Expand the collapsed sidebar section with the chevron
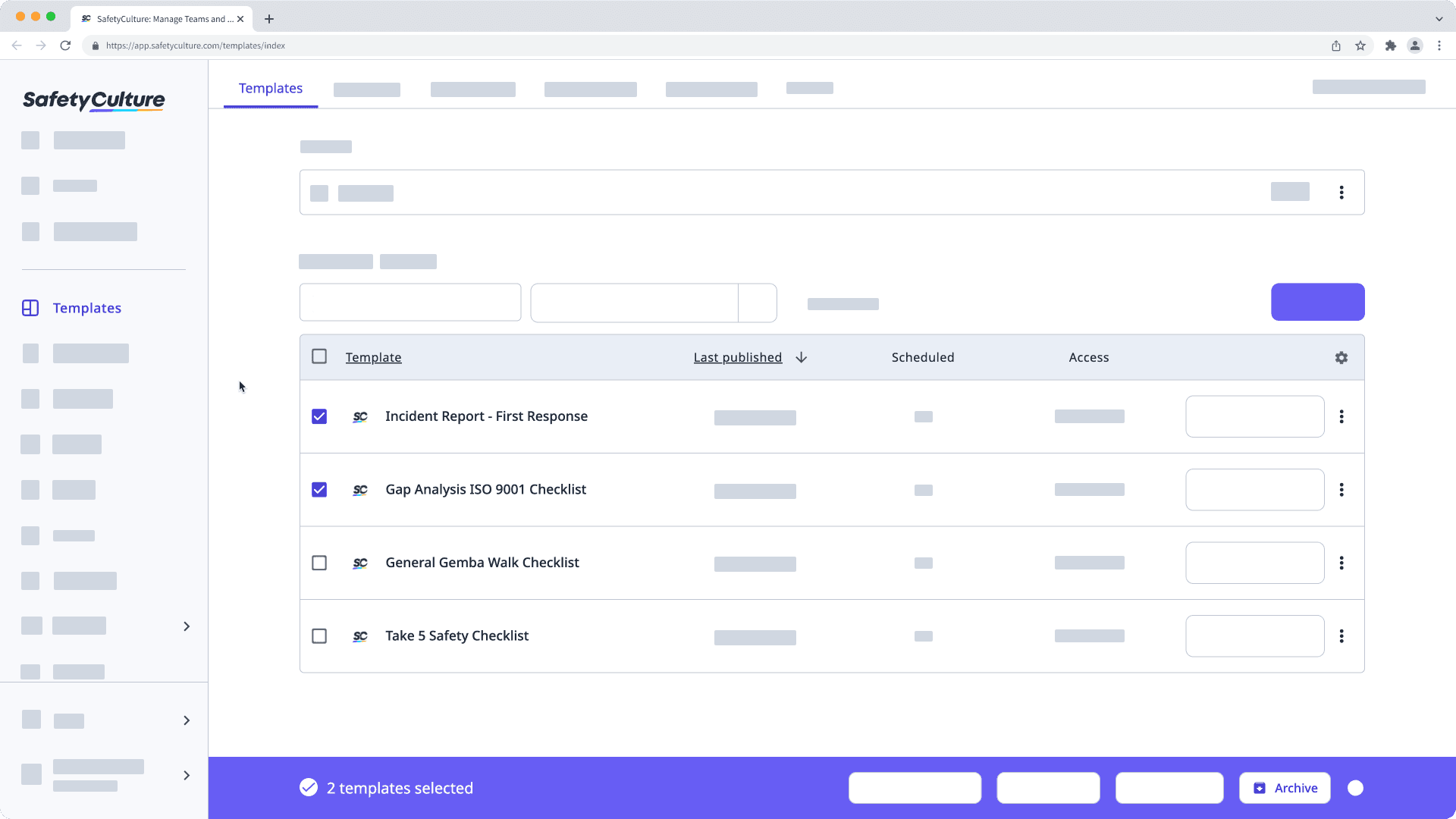Viewport: 1456px width, 819px height. click(x=187, y=626)
